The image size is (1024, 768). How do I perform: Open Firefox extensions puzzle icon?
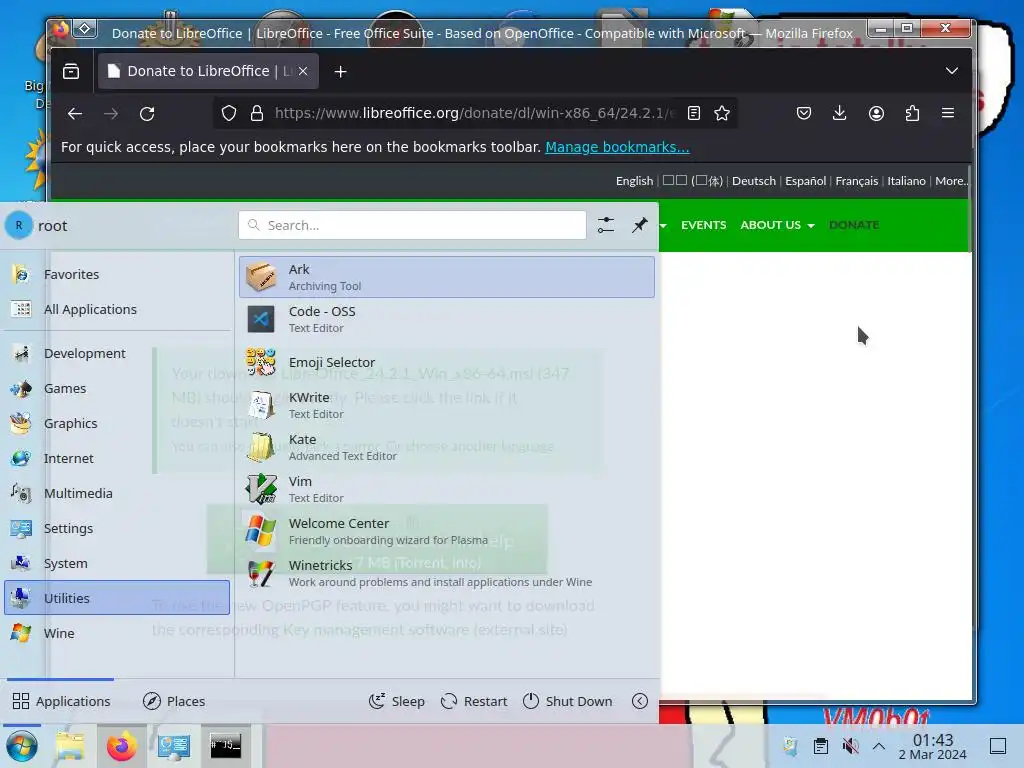pos(912,114)
